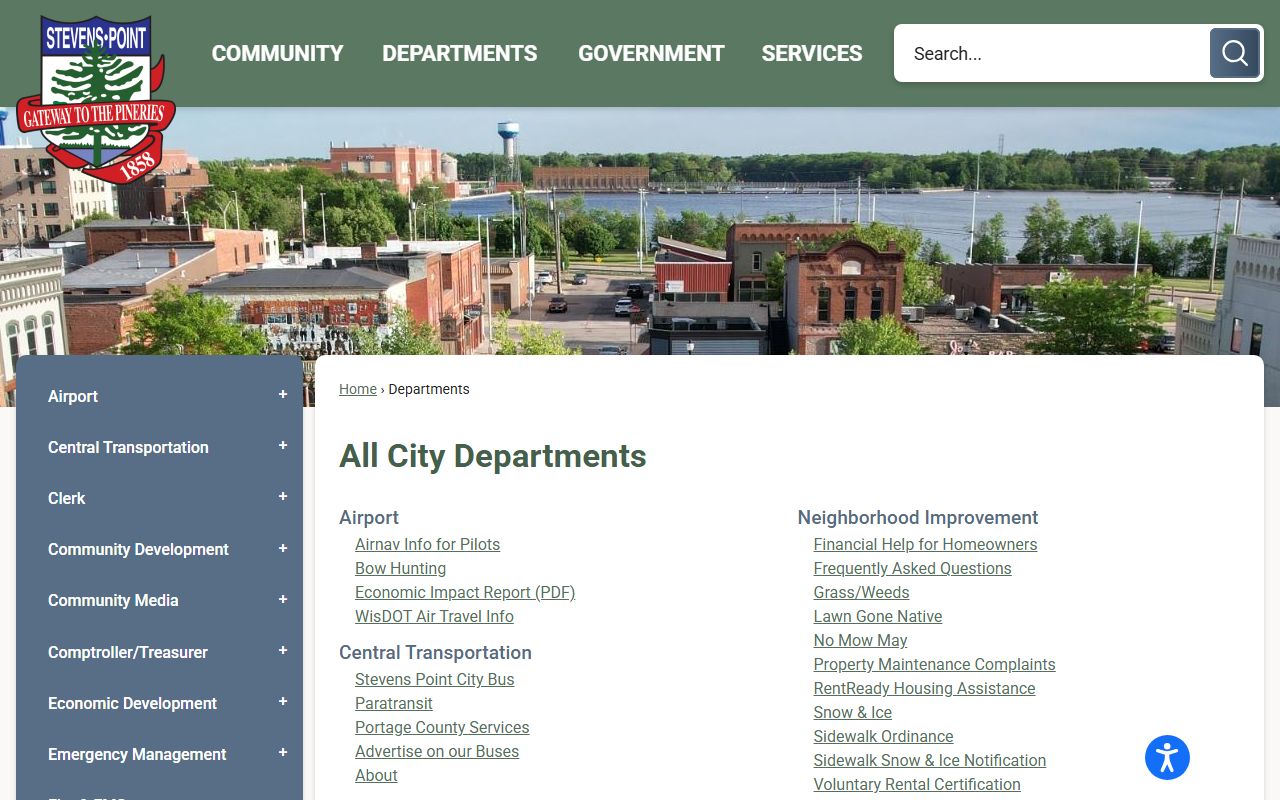
Task: Open the Airport department heading
Action: 369,517
